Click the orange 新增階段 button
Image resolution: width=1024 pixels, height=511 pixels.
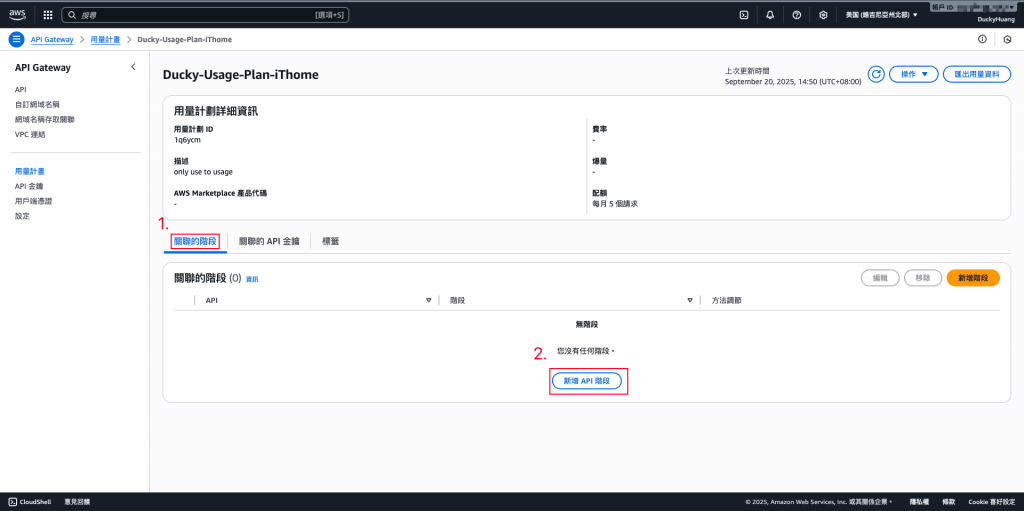point(973,278)
